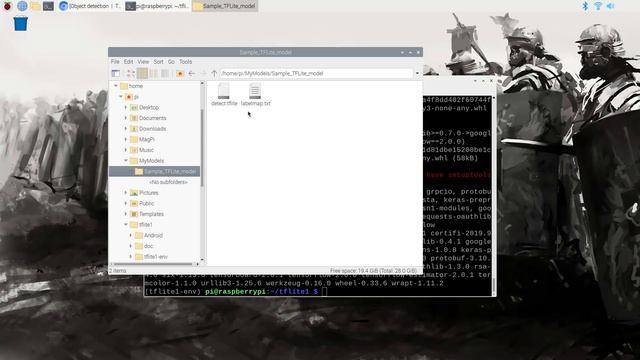Click the terminal command prompt line
The height and width of the screenshot is (360, 640).
pos(237,291)
